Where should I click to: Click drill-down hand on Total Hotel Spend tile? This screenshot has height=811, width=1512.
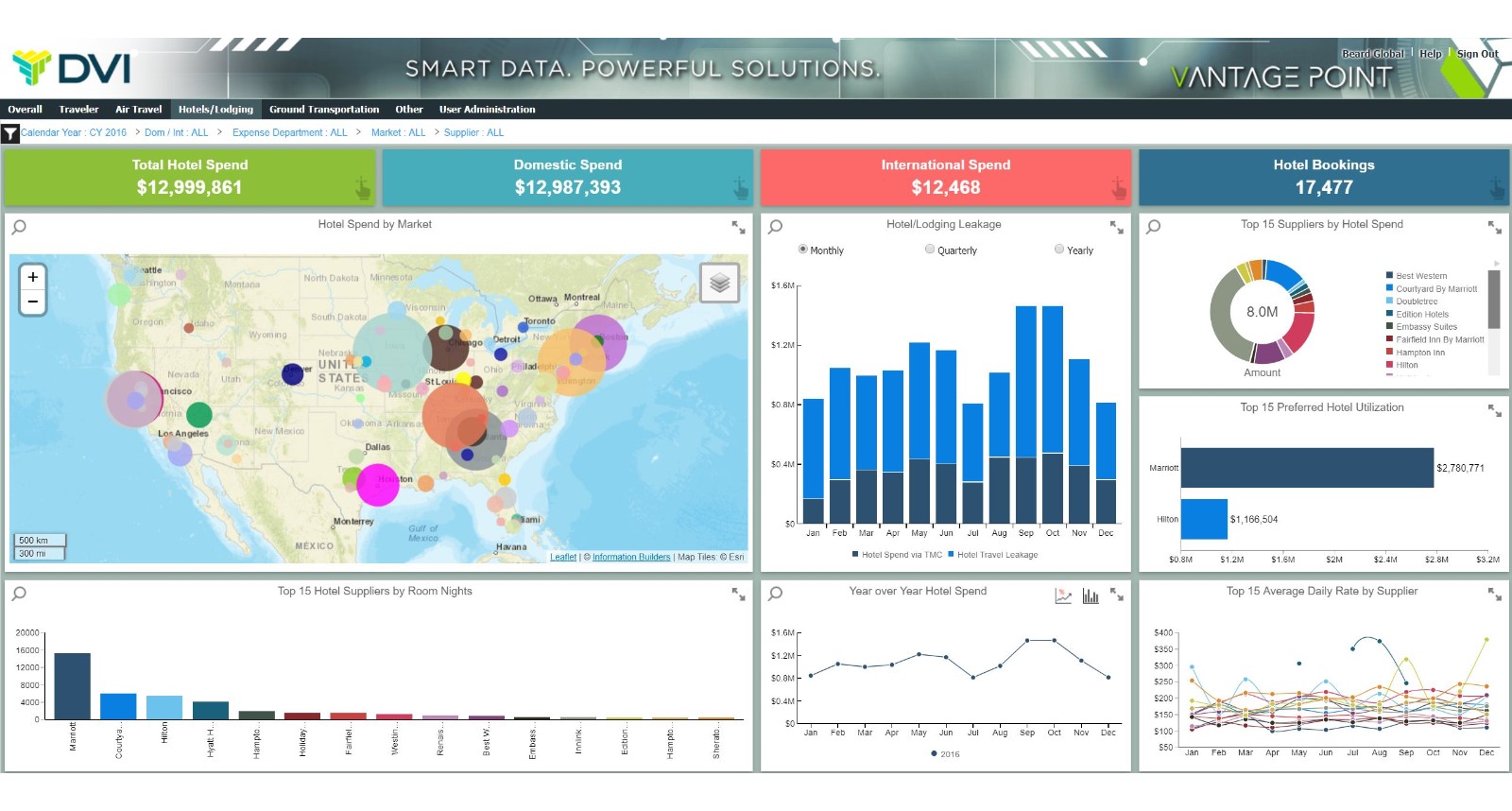pyautogui.click(x=363, y=188)
